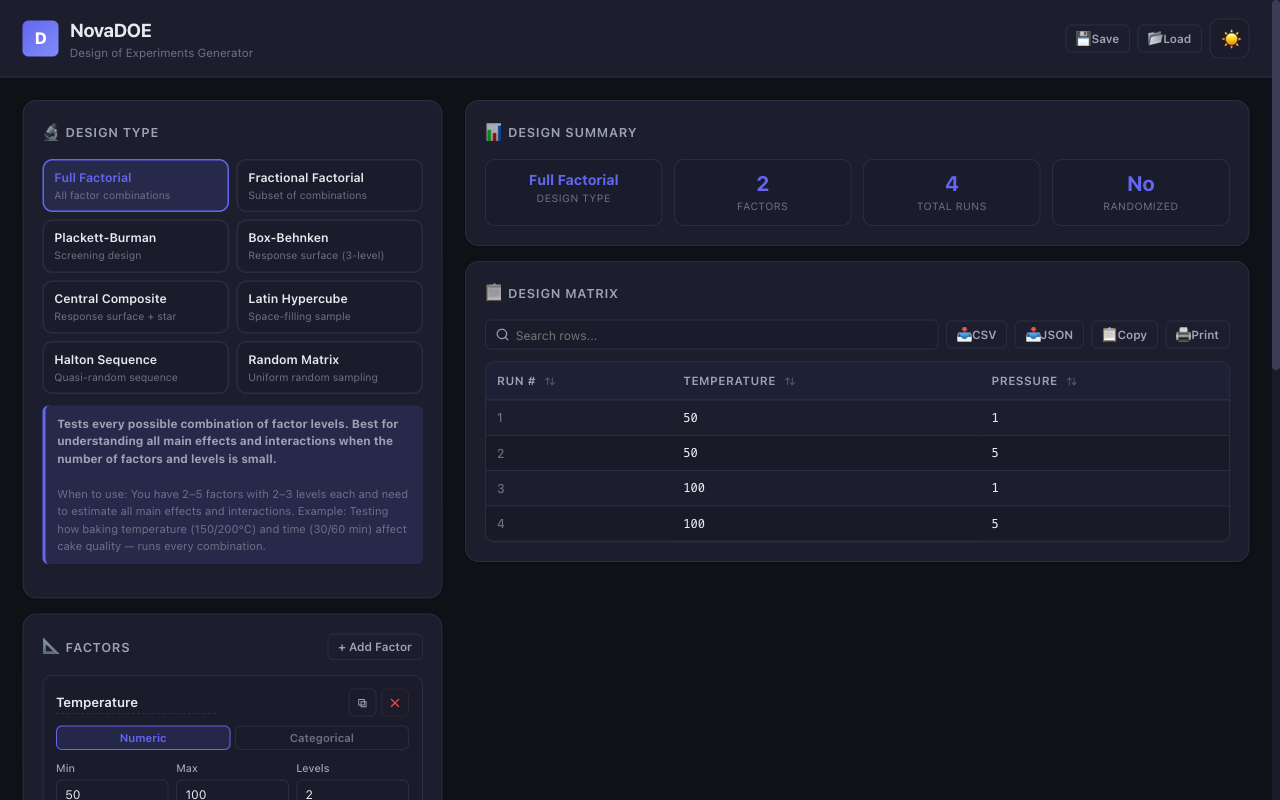Viewport: 1280px width, 800px height.
Task: Click the Total Runs card showing 4
Action: [x=951, y=192]
